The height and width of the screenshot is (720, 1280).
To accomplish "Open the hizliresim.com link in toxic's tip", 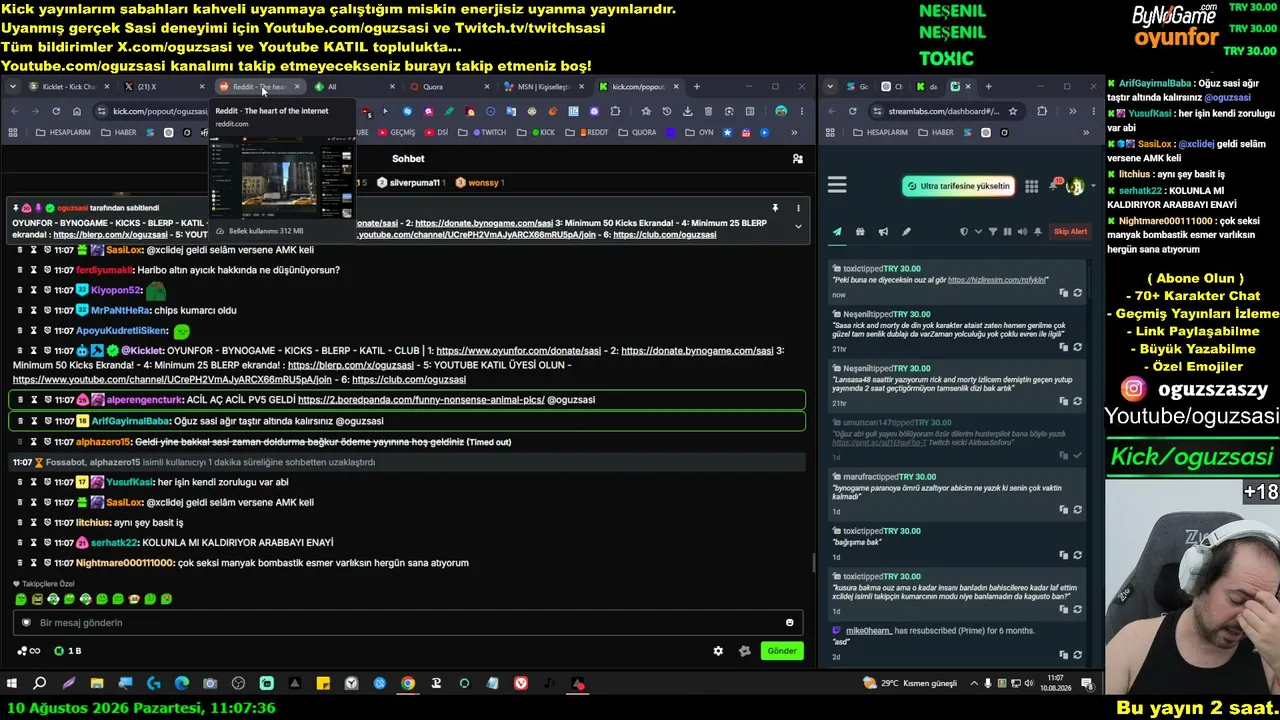I will (997, 280).
